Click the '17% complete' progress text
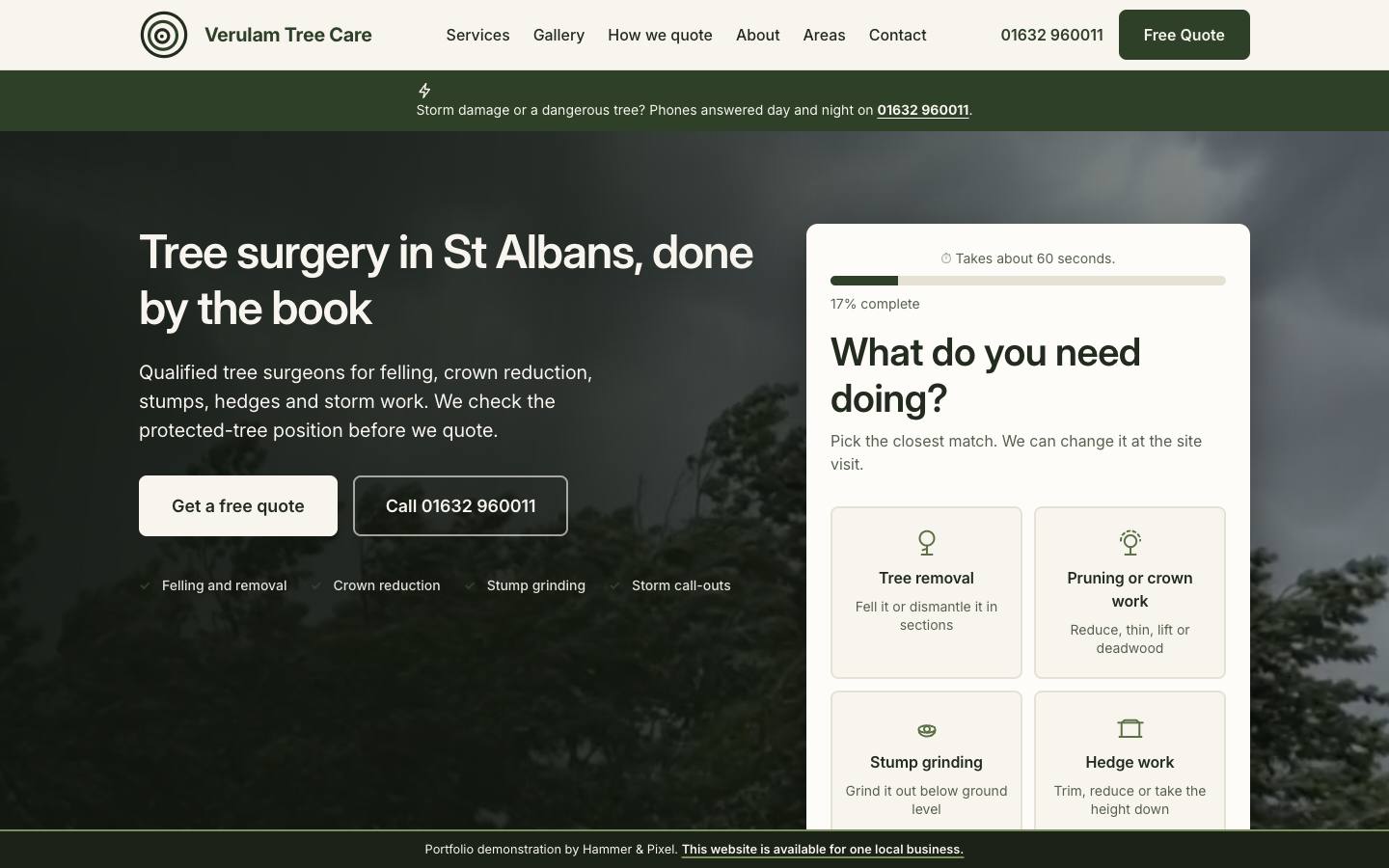The image size is (1389, 868). [x=875, y=304]
